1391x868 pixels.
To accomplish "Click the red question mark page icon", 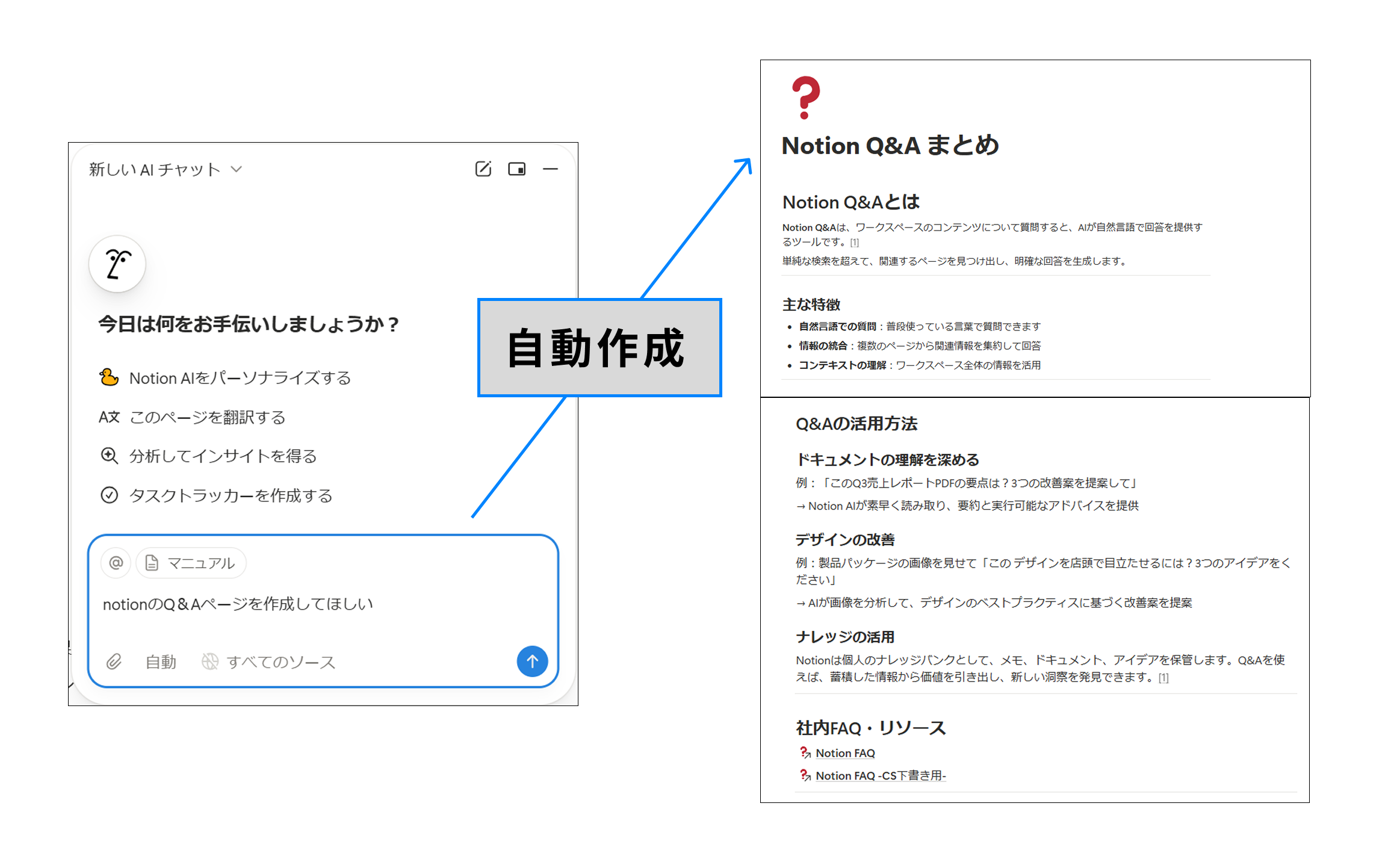I will coord(805,98).
